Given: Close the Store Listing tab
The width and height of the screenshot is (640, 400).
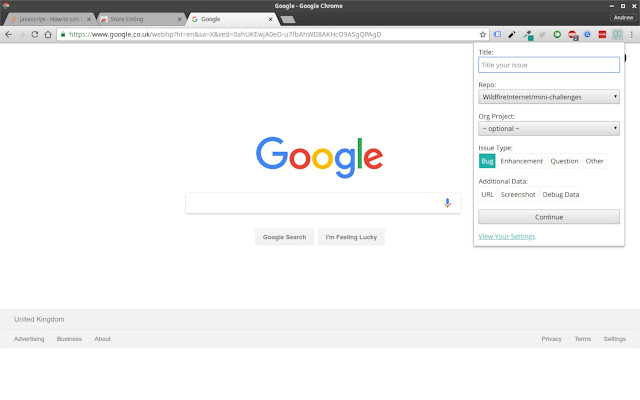Looking at the screenshot, I should tap(179, 19).
